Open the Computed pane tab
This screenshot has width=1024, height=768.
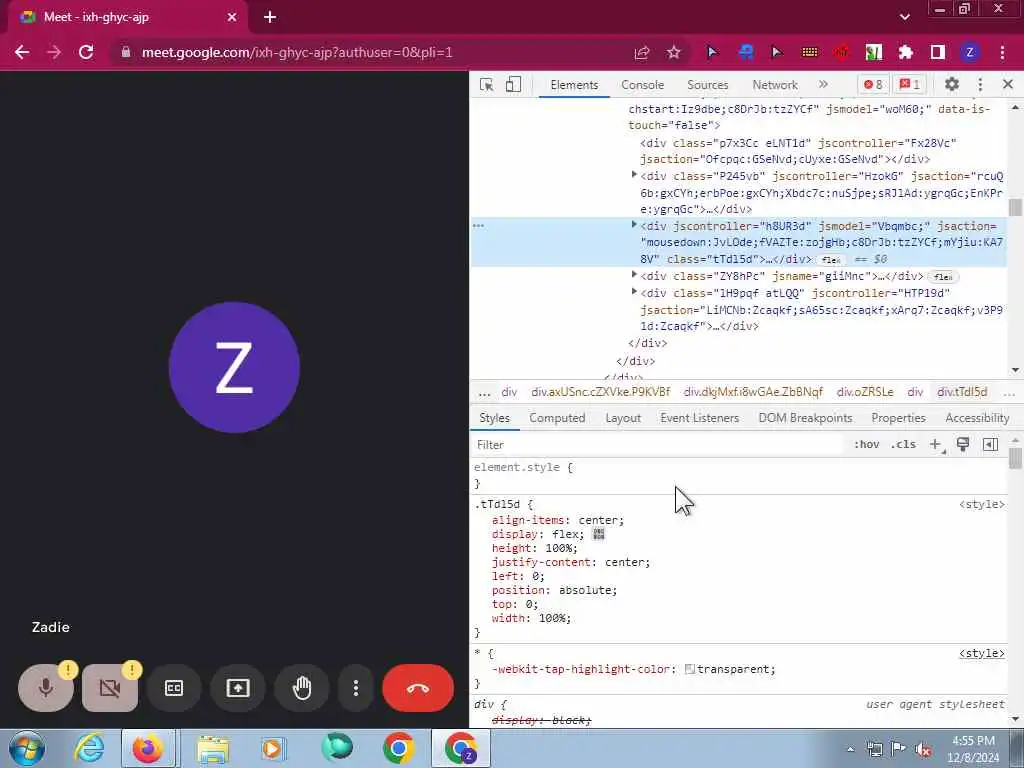pyautogui.click(x=557, y=418)
